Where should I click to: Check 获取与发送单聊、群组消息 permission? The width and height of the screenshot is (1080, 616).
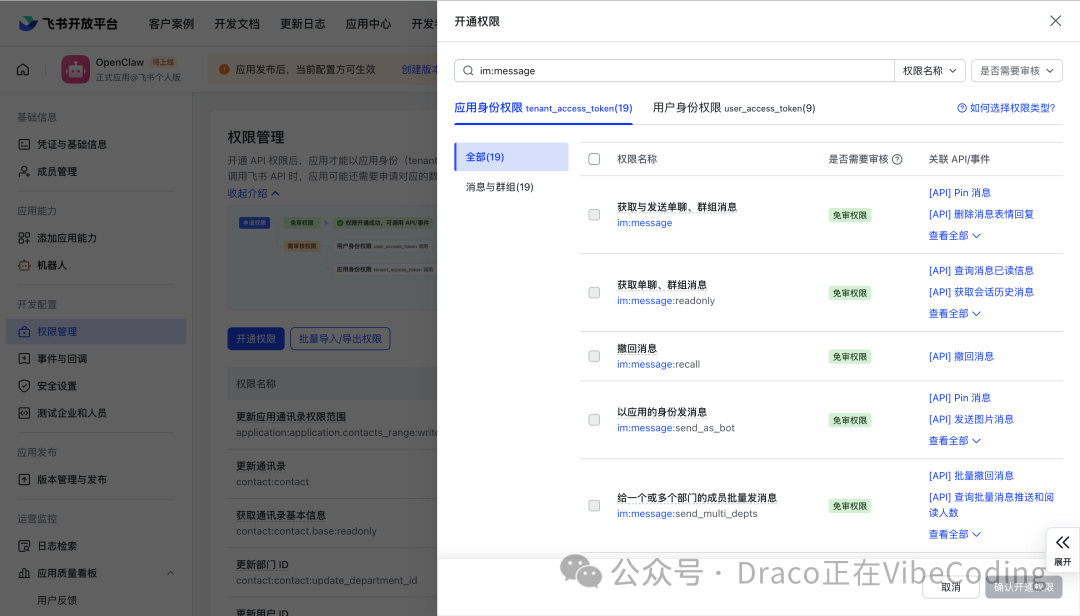pos(594,214)
